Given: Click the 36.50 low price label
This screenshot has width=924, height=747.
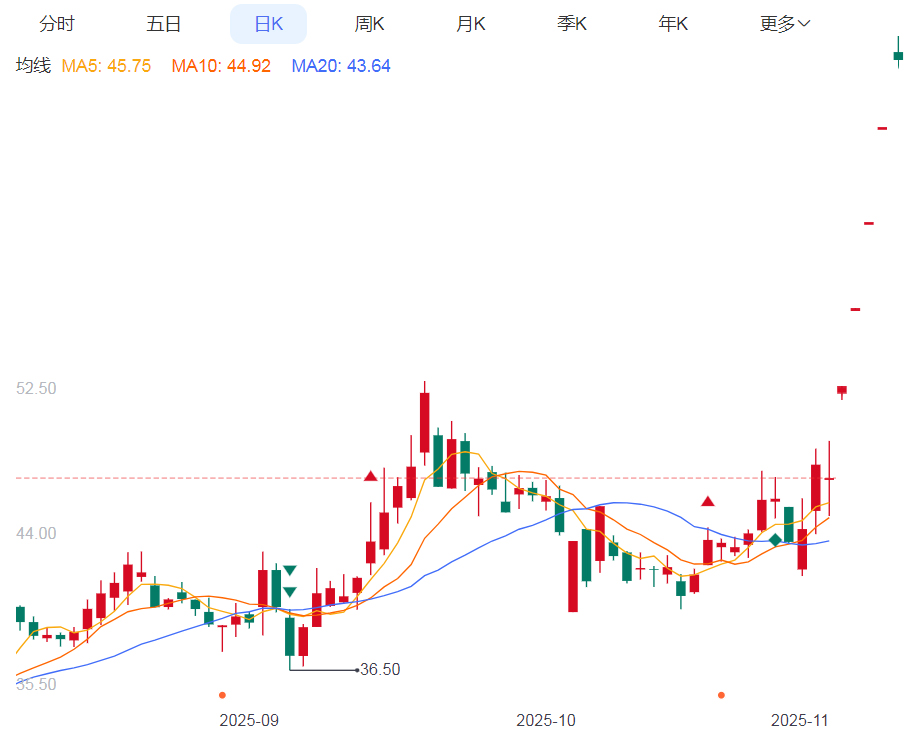Looking at the screenshot, I should coord(380,669).
